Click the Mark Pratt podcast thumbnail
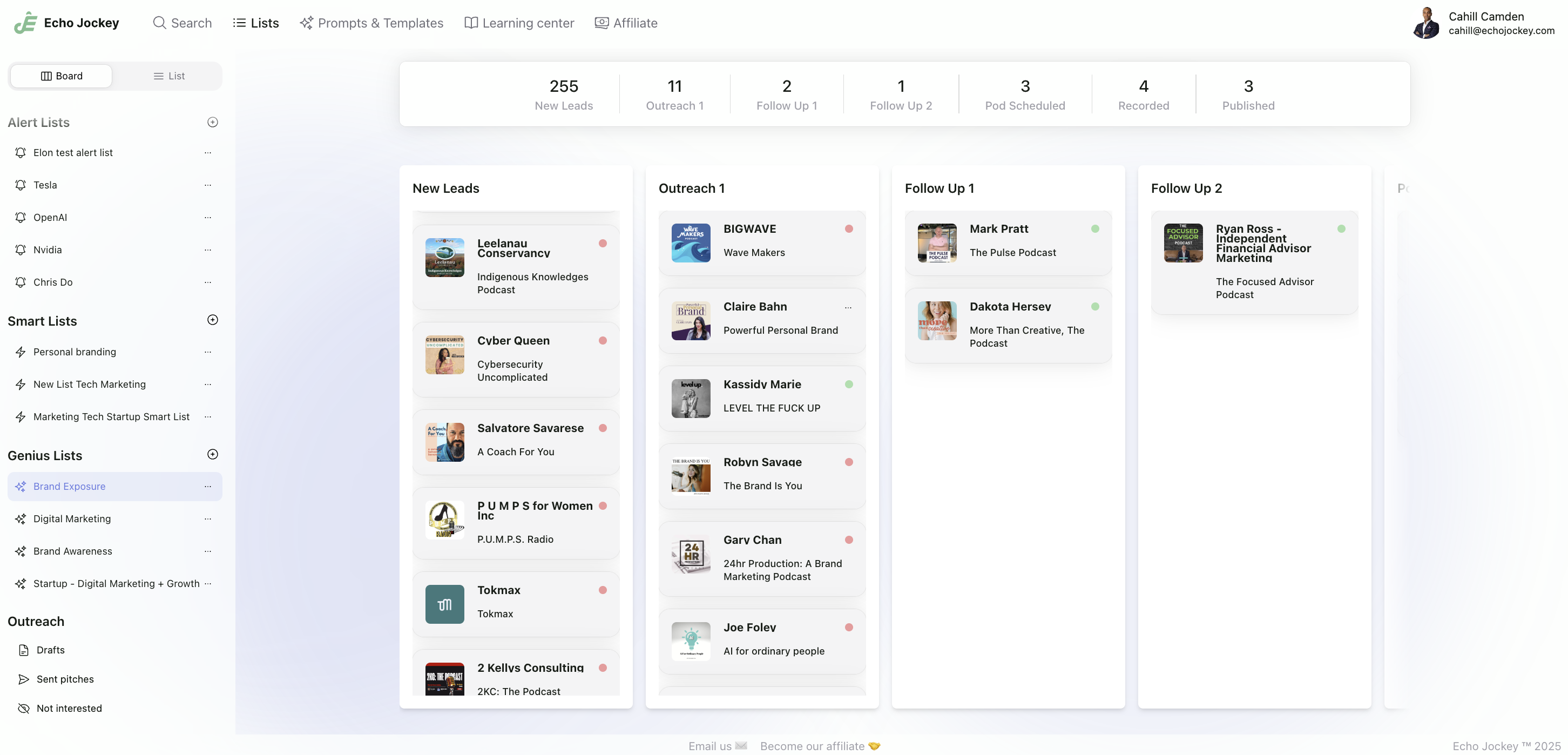 pos(937,243)
